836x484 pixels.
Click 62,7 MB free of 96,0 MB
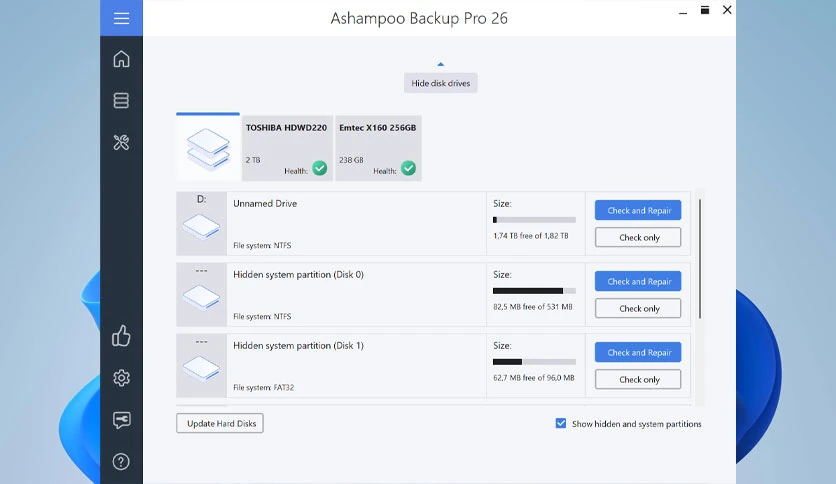click(534, 377)
